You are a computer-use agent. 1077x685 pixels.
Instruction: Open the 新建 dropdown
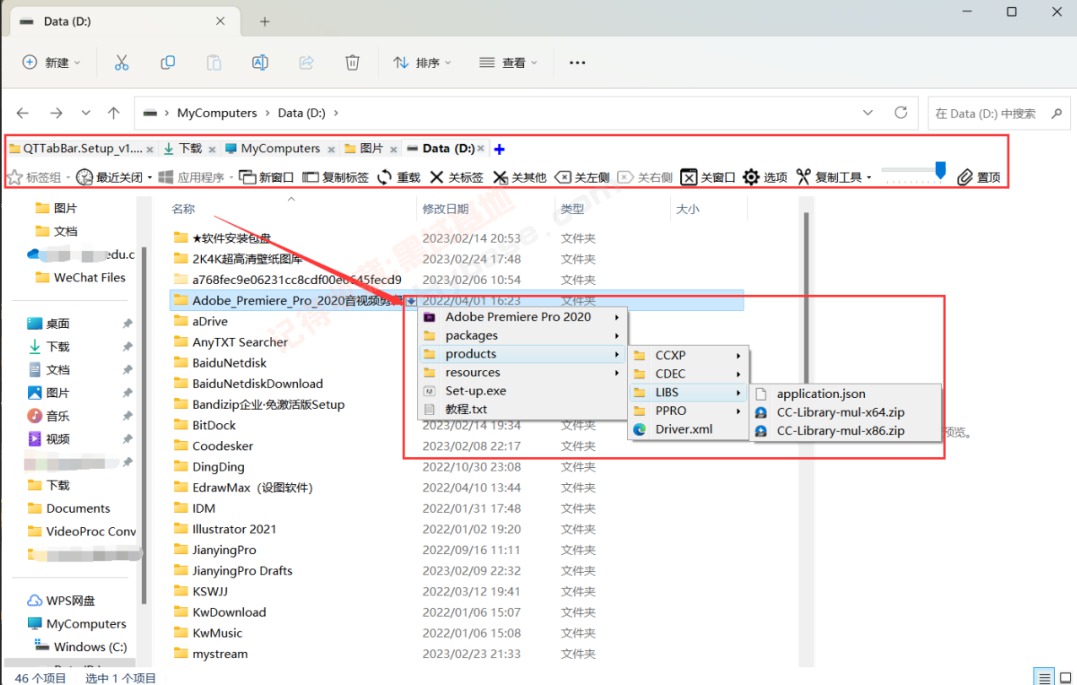click(52, 63)
